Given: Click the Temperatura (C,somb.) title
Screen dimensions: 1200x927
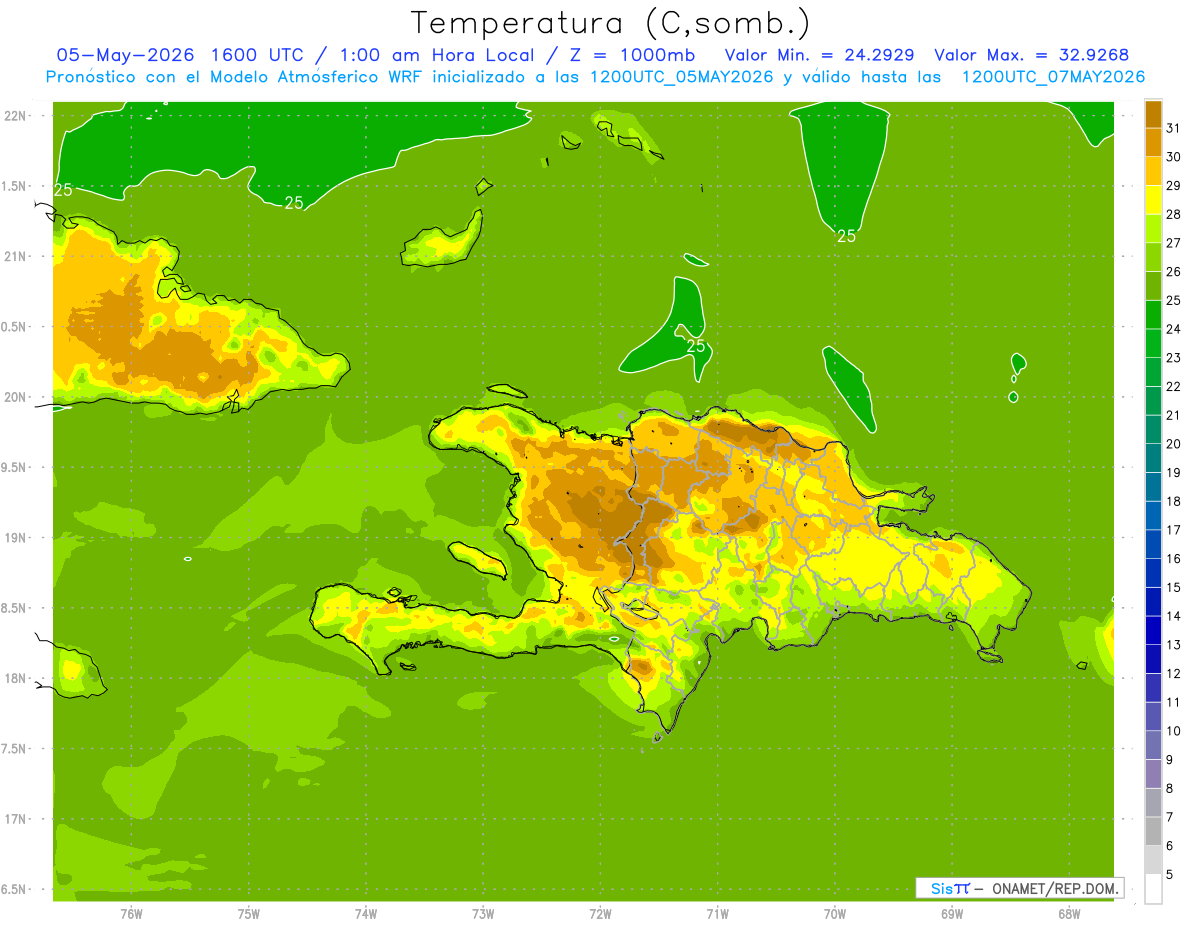Looking at the screenshot, I should (x=611, y=22).
